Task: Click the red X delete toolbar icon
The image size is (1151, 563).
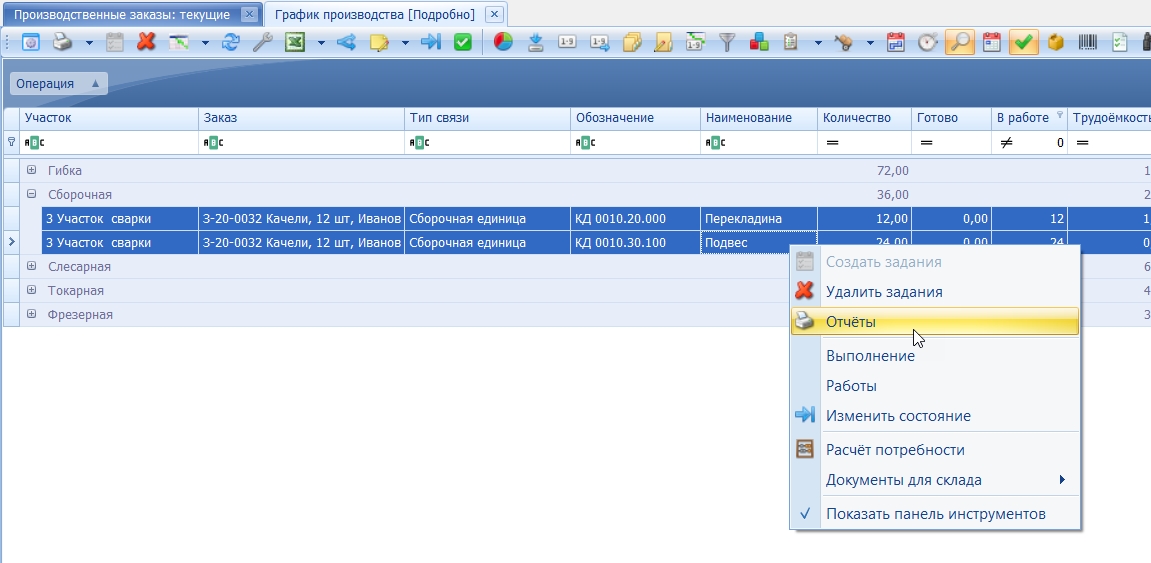Action: (146, 42)
